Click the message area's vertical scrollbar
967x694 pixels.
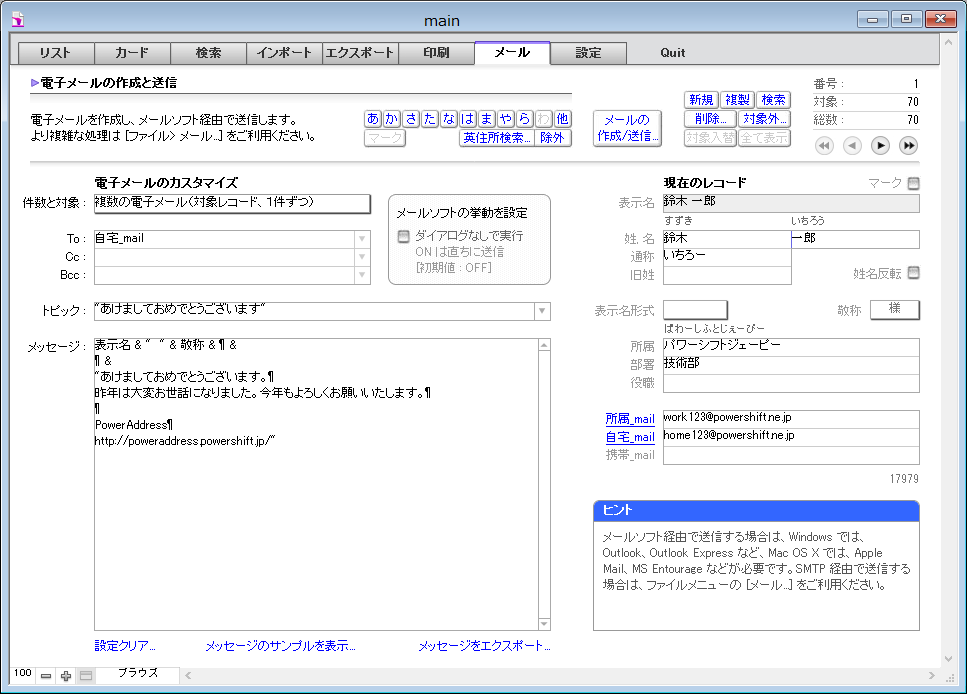coord(544,484)
